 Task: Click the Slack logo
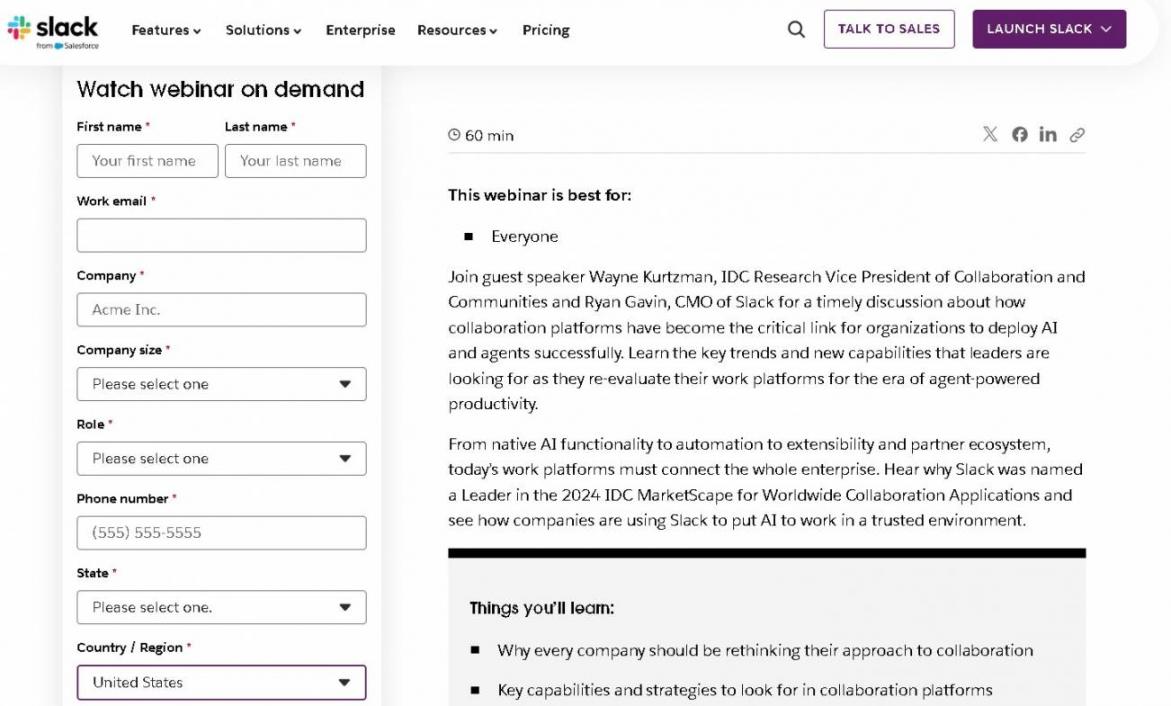point(52,31)
